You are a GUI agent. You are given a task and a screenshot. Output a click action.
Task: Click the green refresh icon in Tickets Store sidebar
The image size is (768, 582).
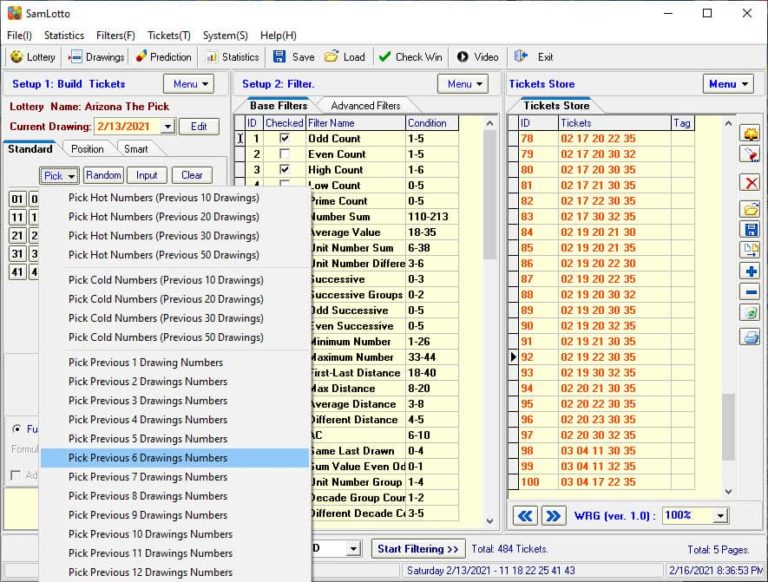(750, 313)
